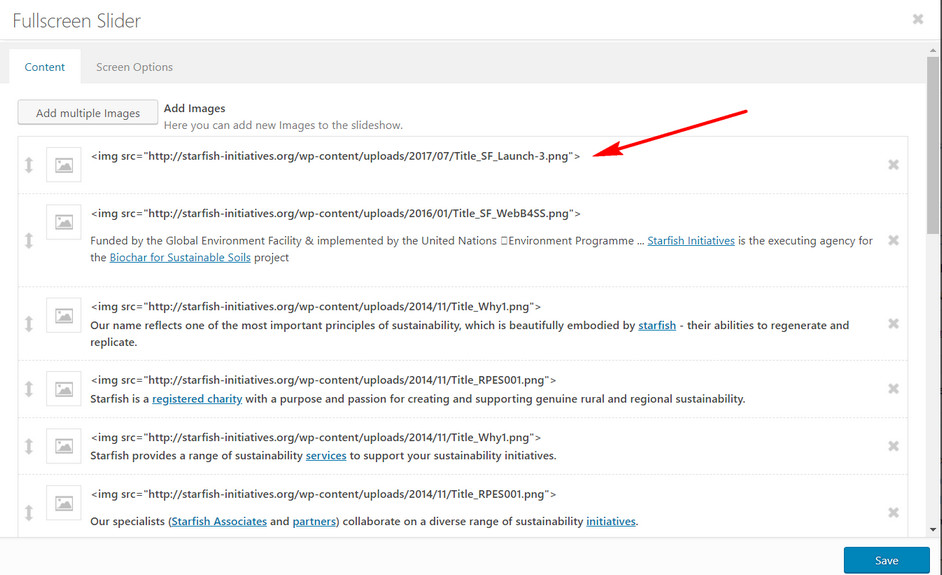This screenshot has width=942, height=575.
Task: Remove the 'Our name reflects' slide
Action: coord(893,324)
